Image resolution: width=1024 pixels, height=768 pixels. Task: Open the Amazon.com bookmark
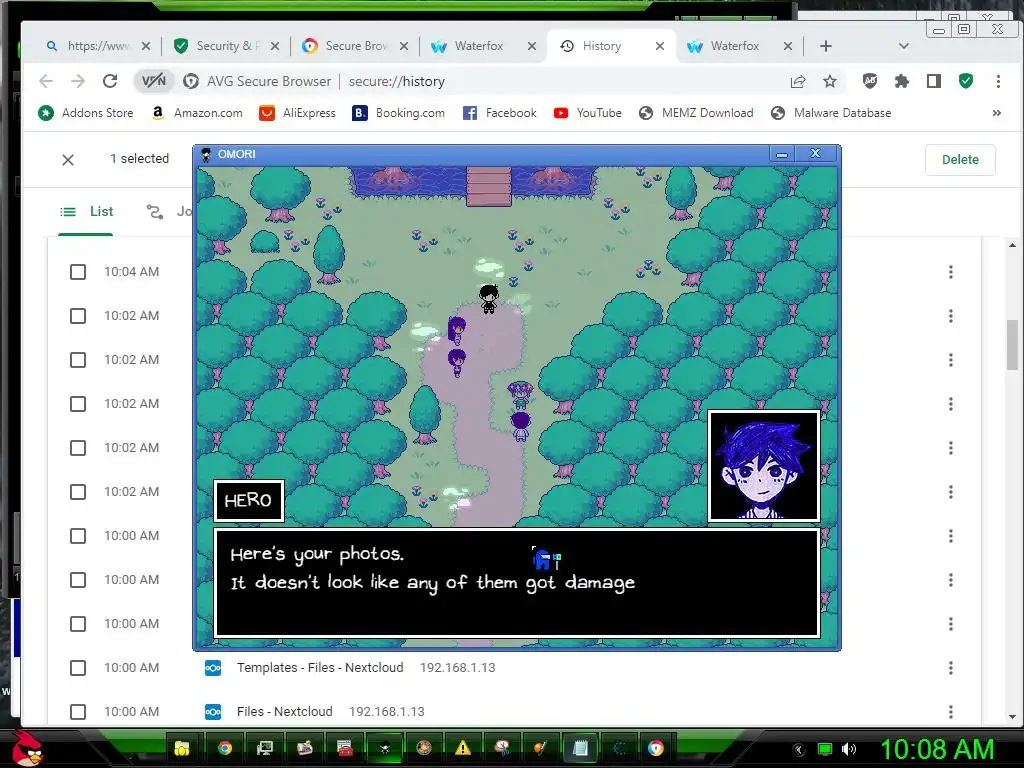pyautogui.click(x=197, y=112)
